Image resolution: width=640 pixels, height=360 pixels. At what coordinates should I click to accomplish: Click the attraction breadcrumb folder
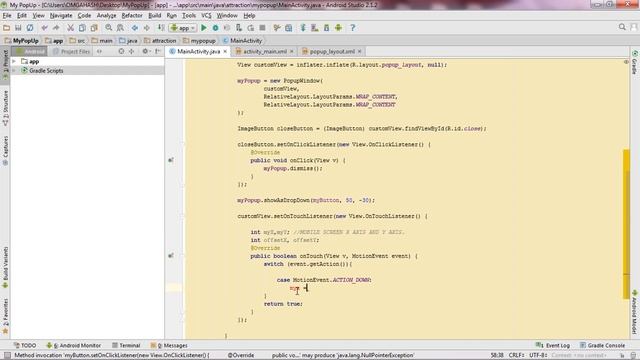pyautogui.click(x=160, y=41)
